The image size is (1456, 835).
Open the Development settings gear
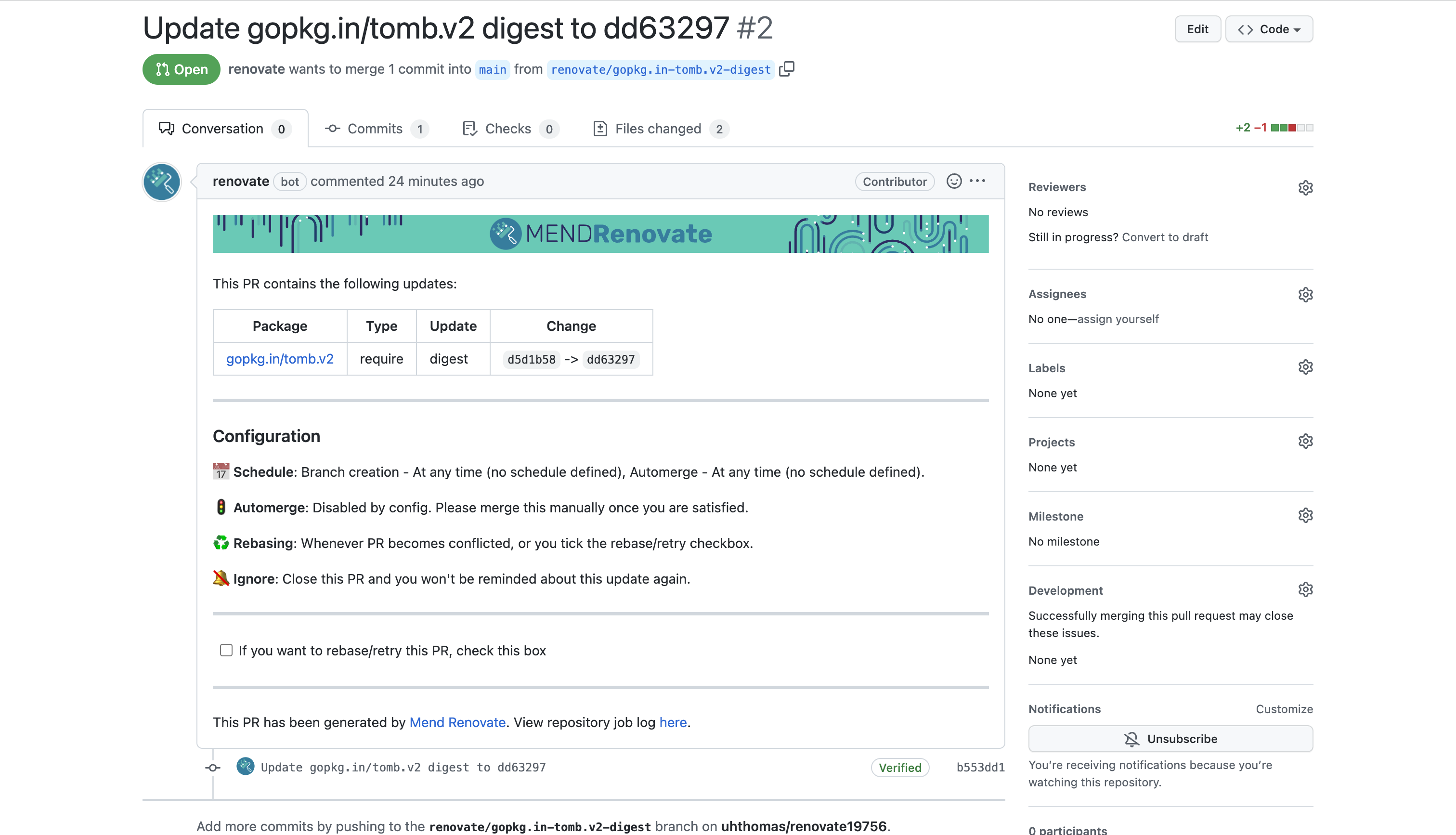[x=1305, y=589]
